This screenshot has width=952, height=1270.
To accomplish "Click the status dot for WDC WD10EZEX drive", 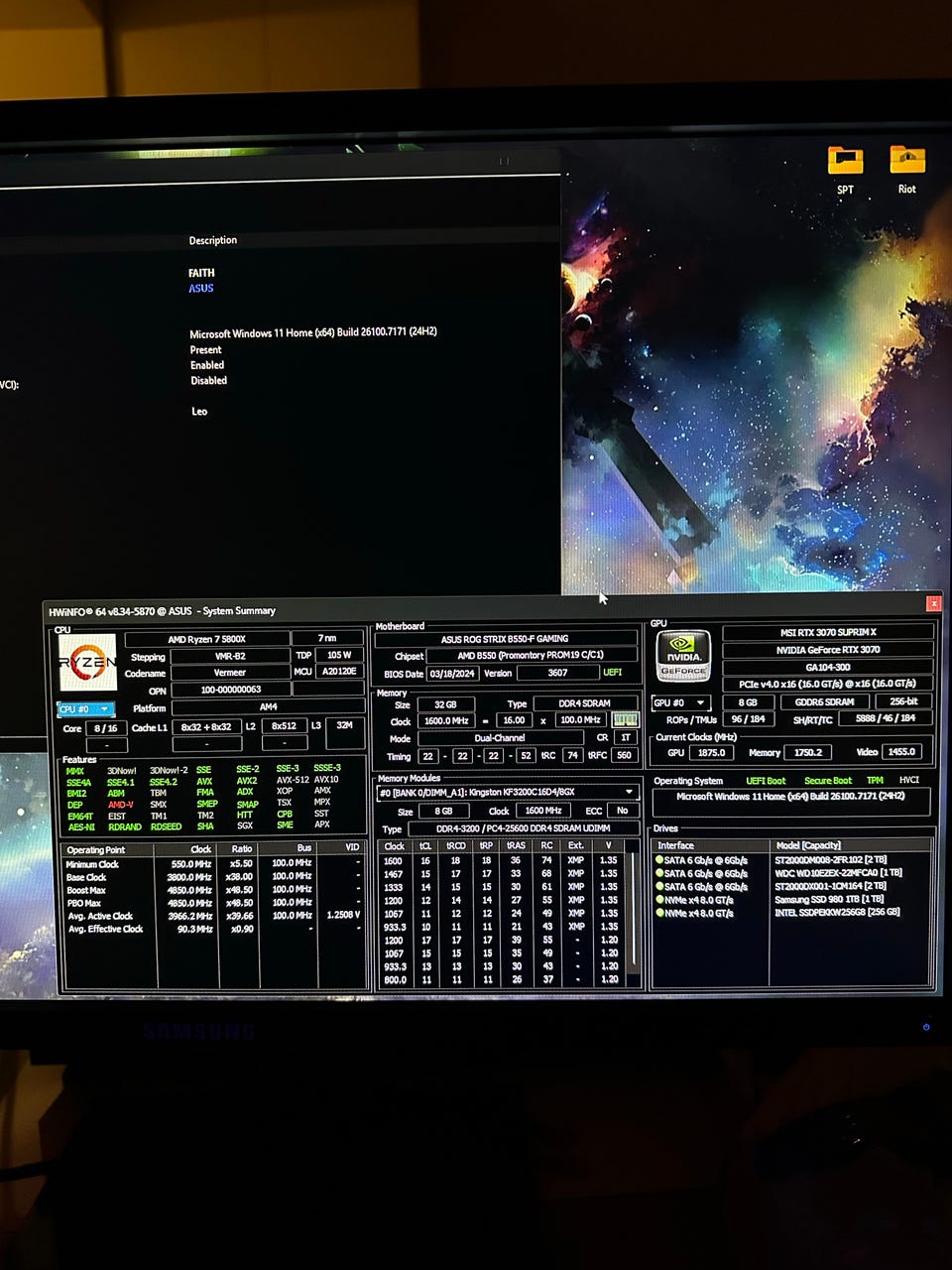I will point(659,873).
